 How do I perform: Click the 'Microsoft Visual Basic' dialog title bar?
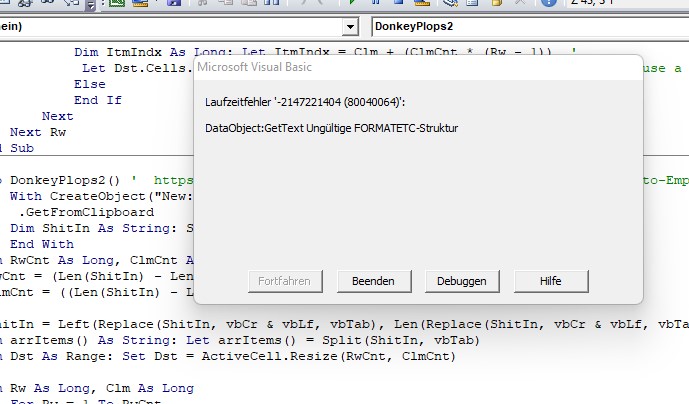pos(418,67)
